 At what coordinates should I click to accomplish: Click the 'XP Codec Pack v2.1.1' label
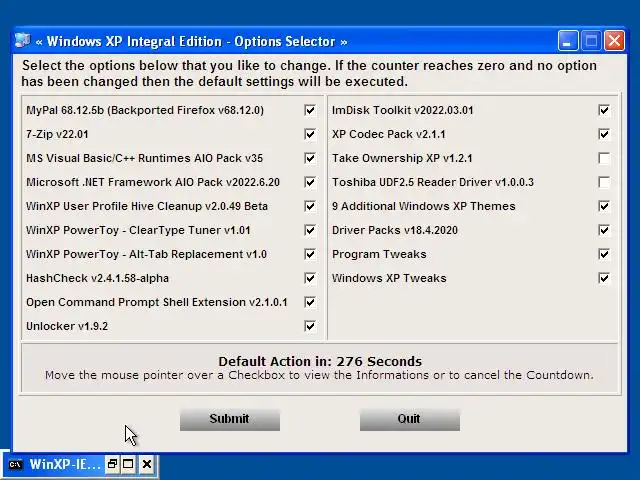pos(389,134)
